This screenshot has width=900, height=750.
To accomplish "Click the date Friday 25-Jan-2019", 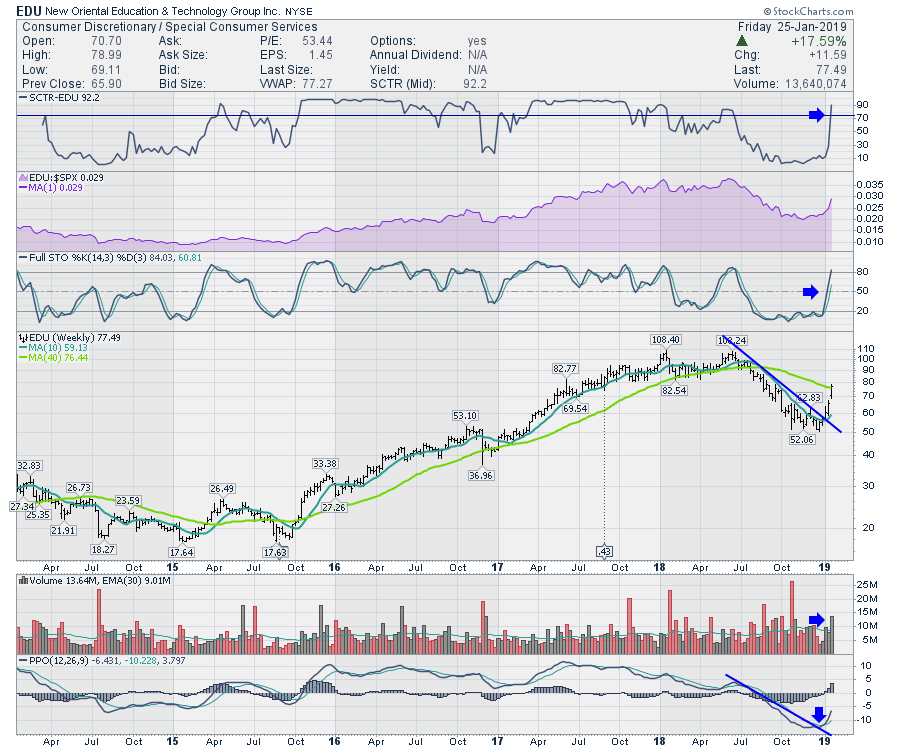I will (792, 27).
